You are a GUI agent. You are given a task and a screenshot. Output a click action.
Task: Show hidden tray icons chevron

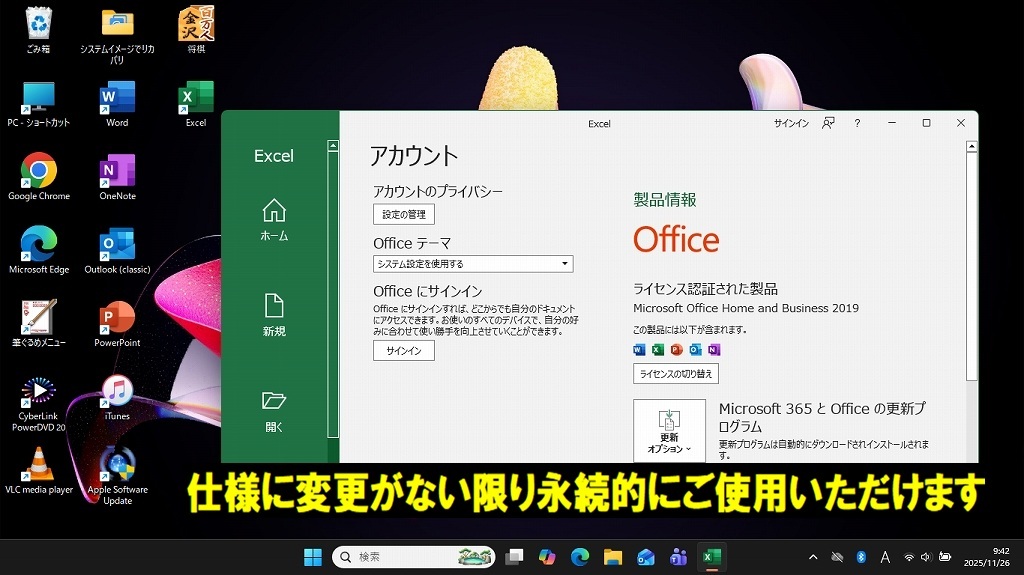pyautogui.click(x=813, y=557)
